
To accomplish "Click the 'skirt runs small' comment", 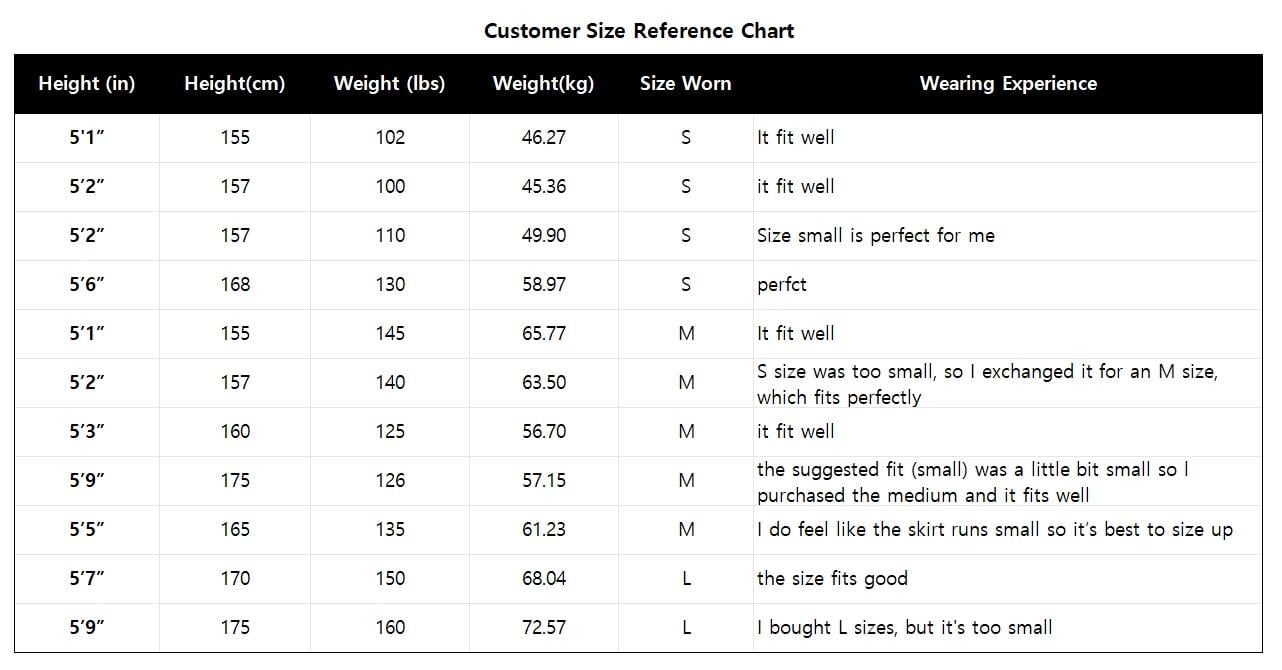I will point(995,530).
